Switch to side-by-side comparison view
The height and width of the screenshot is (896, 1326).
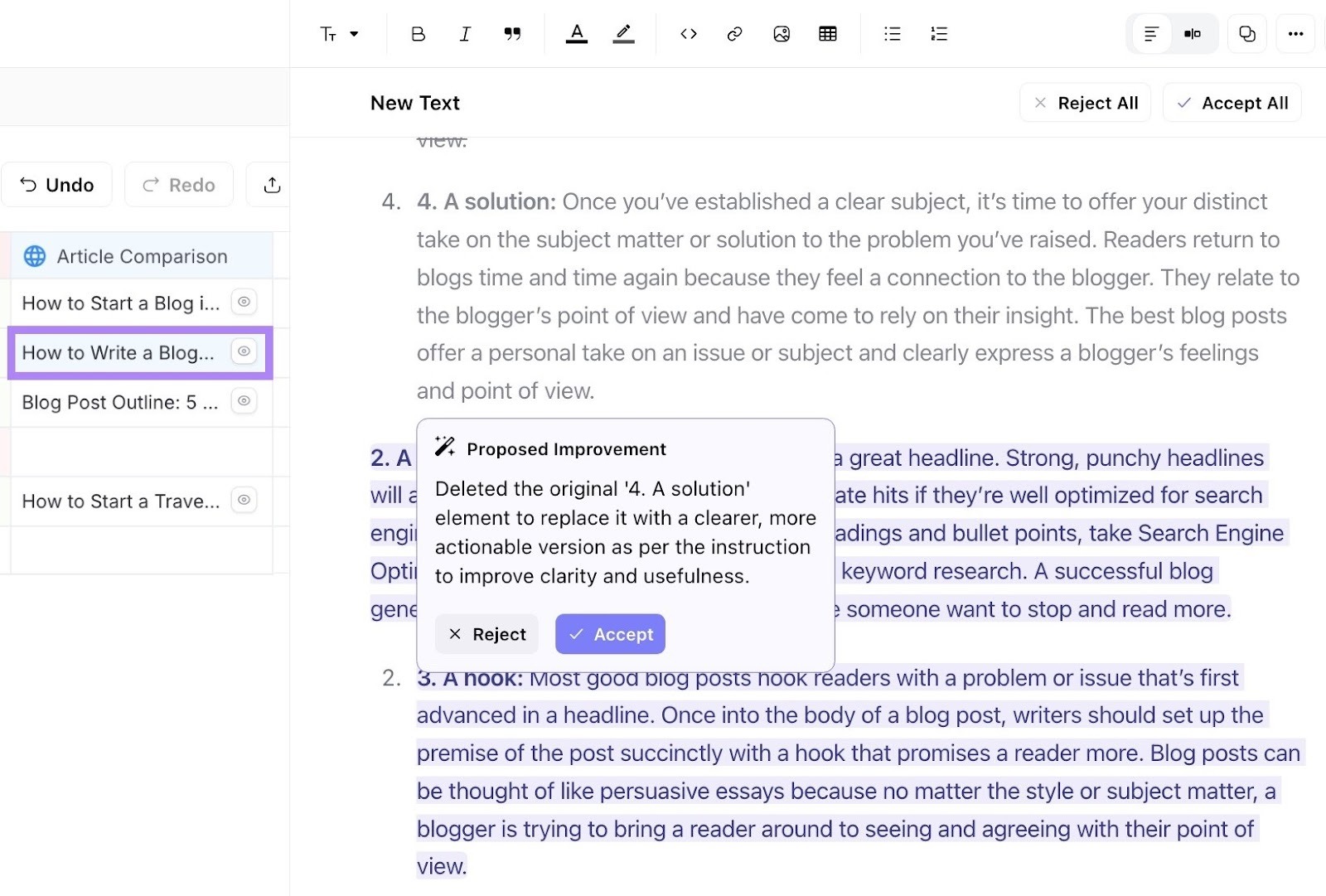(x=1193, y=33)
